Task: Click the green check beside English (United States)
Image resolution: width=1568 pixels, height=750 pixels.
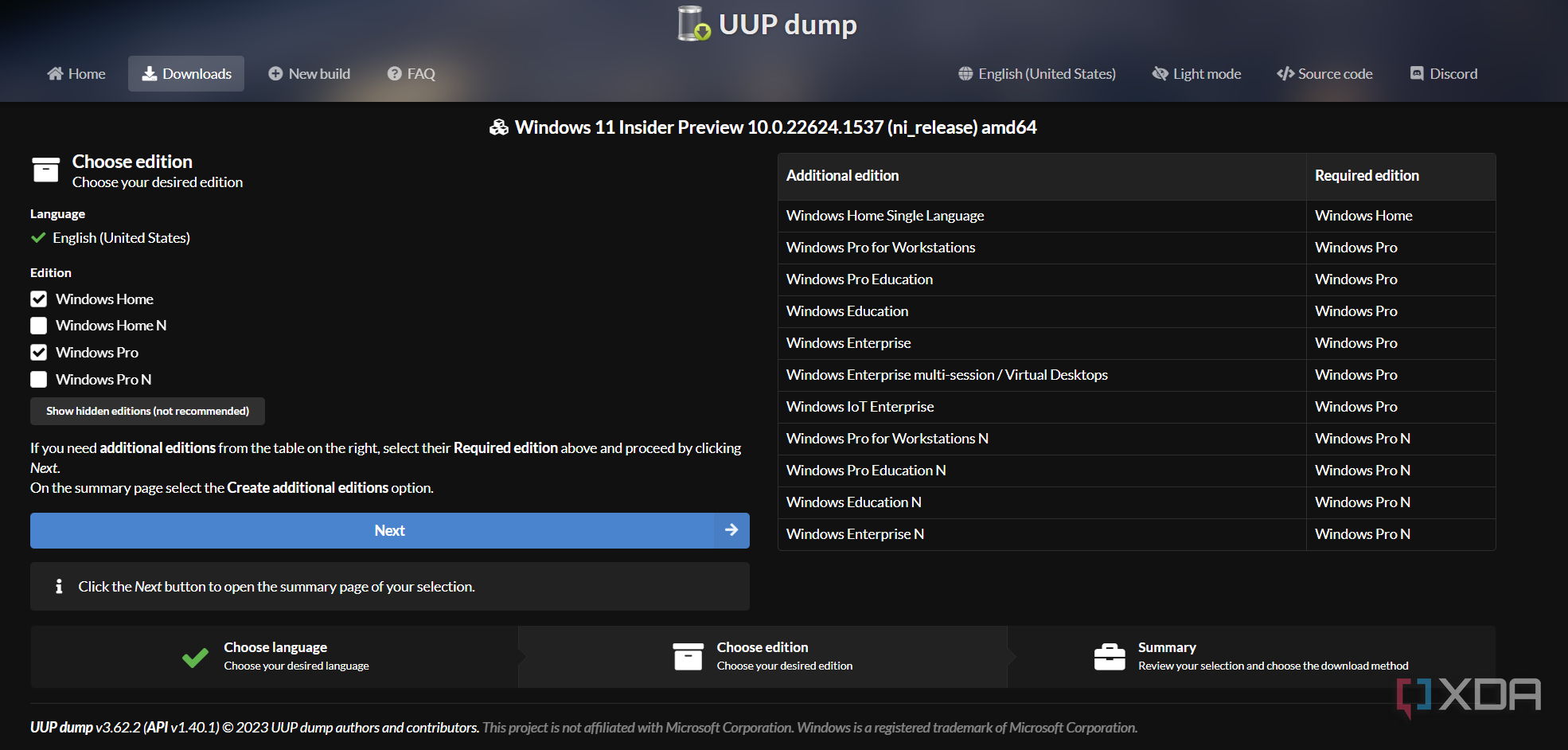Action: [x=38, y=237]
